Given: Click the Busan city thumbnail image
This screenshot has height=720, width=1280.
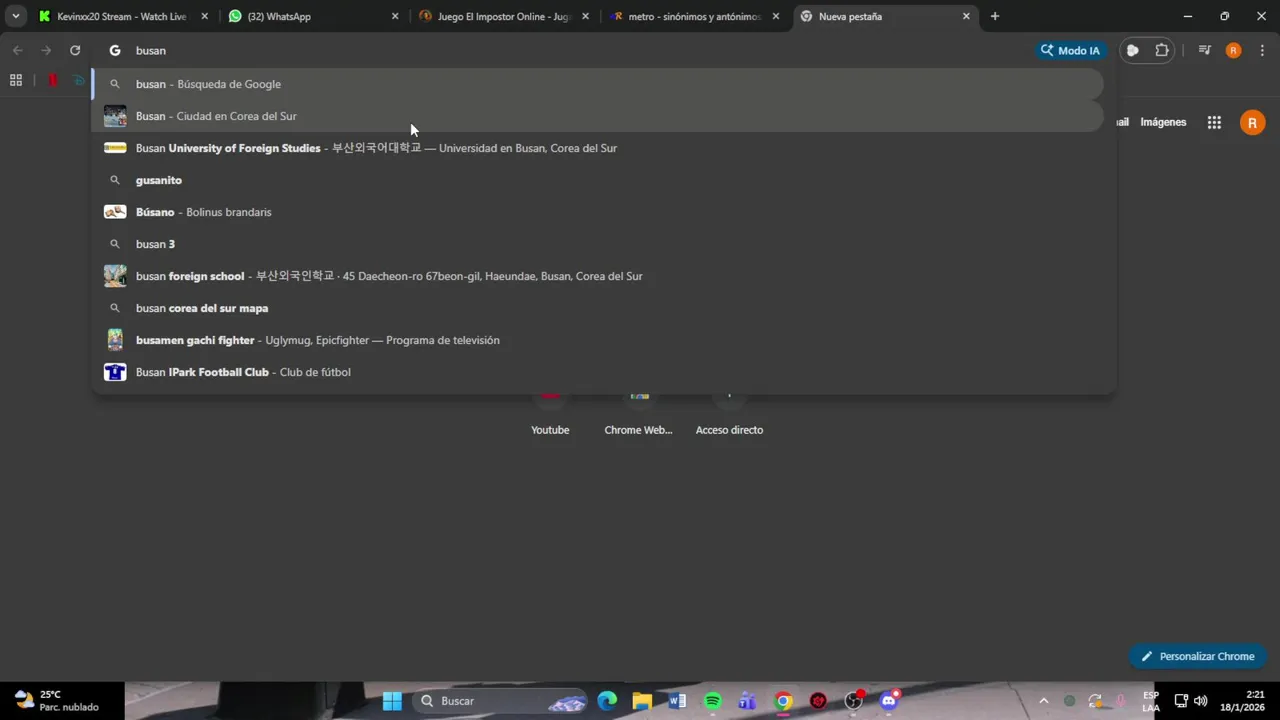Looking at the screenshot, I should (x=115, y=116).
